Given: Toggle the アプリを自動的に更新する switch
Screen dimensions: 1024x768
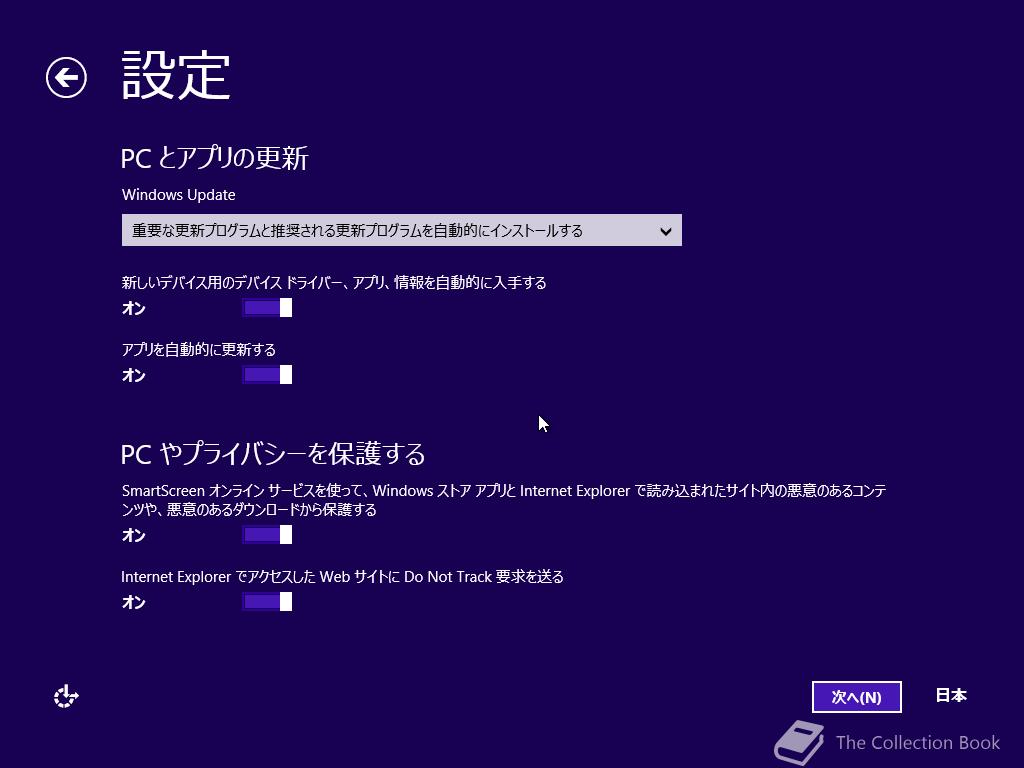Looking at the screenshot, I should pyautogui.click(x=267, y=375).
